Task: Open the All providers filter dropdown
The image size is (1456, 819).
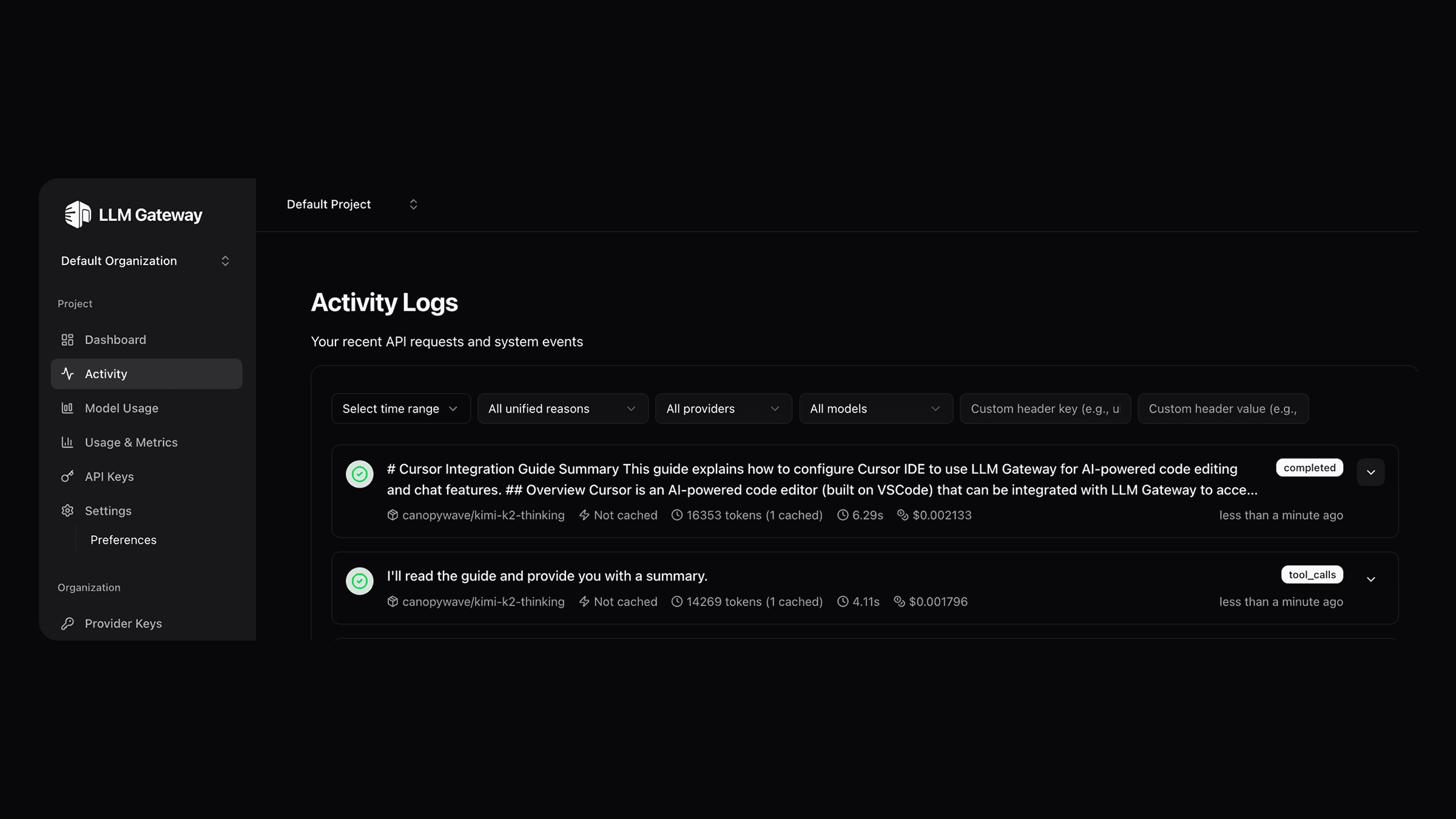Action: tap(723, 409)
